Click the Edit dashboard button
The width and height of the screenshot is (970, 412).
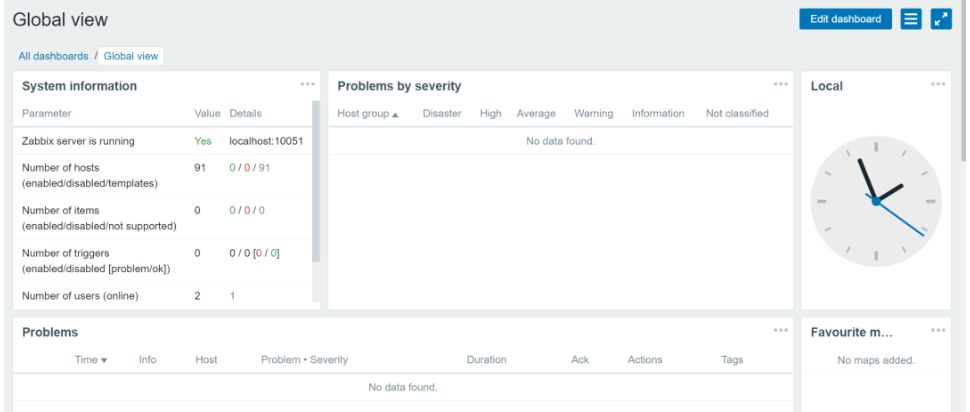pyautogui.click(x=845, y=19)
